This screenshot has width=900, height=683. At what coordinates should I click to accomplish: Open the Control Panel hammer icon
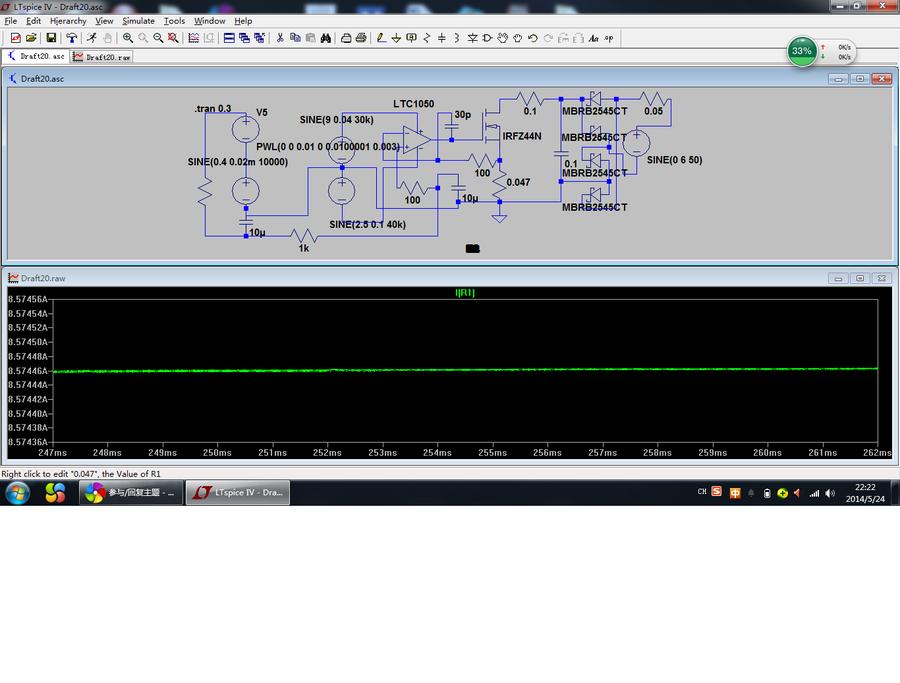click(x=71, y=38)
